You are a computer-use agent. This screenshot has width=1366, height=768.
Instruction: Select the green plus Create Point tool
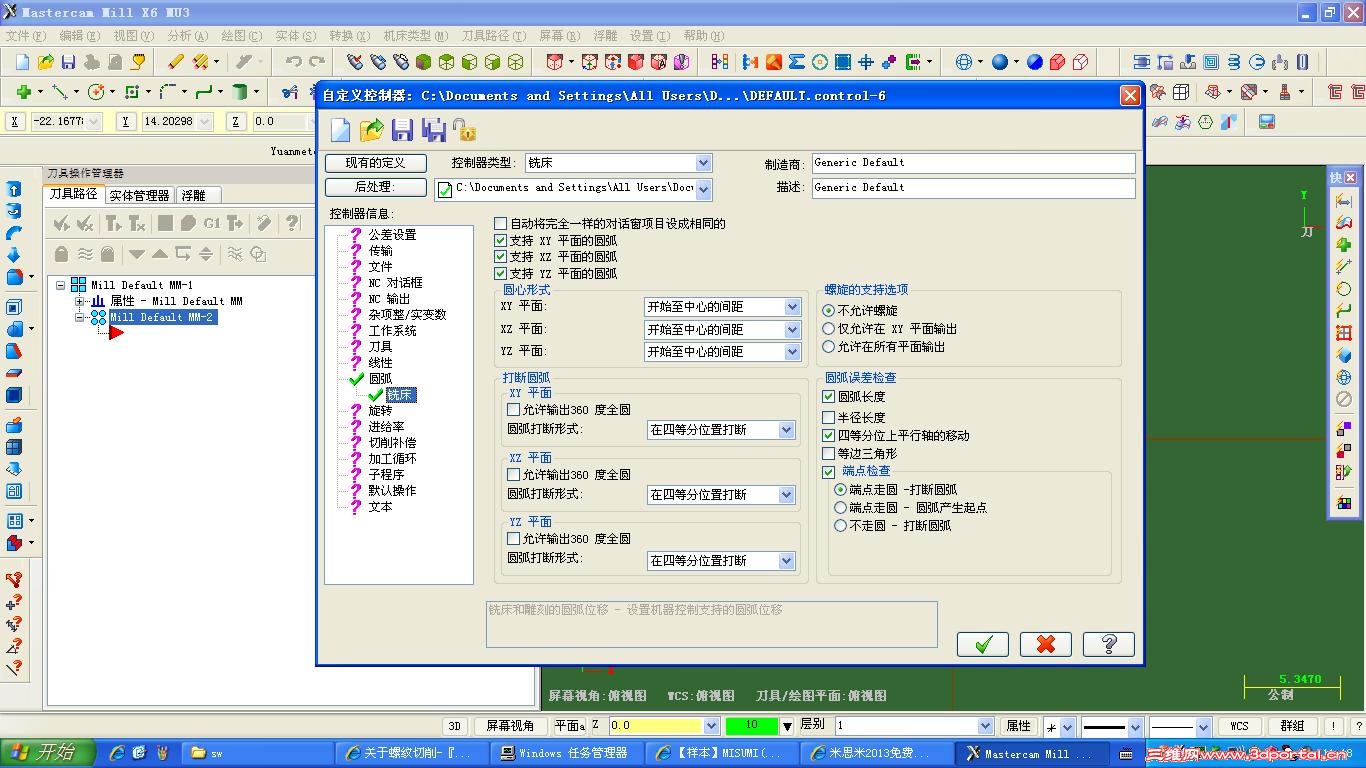pyautogui.click(x=23, y=92)
